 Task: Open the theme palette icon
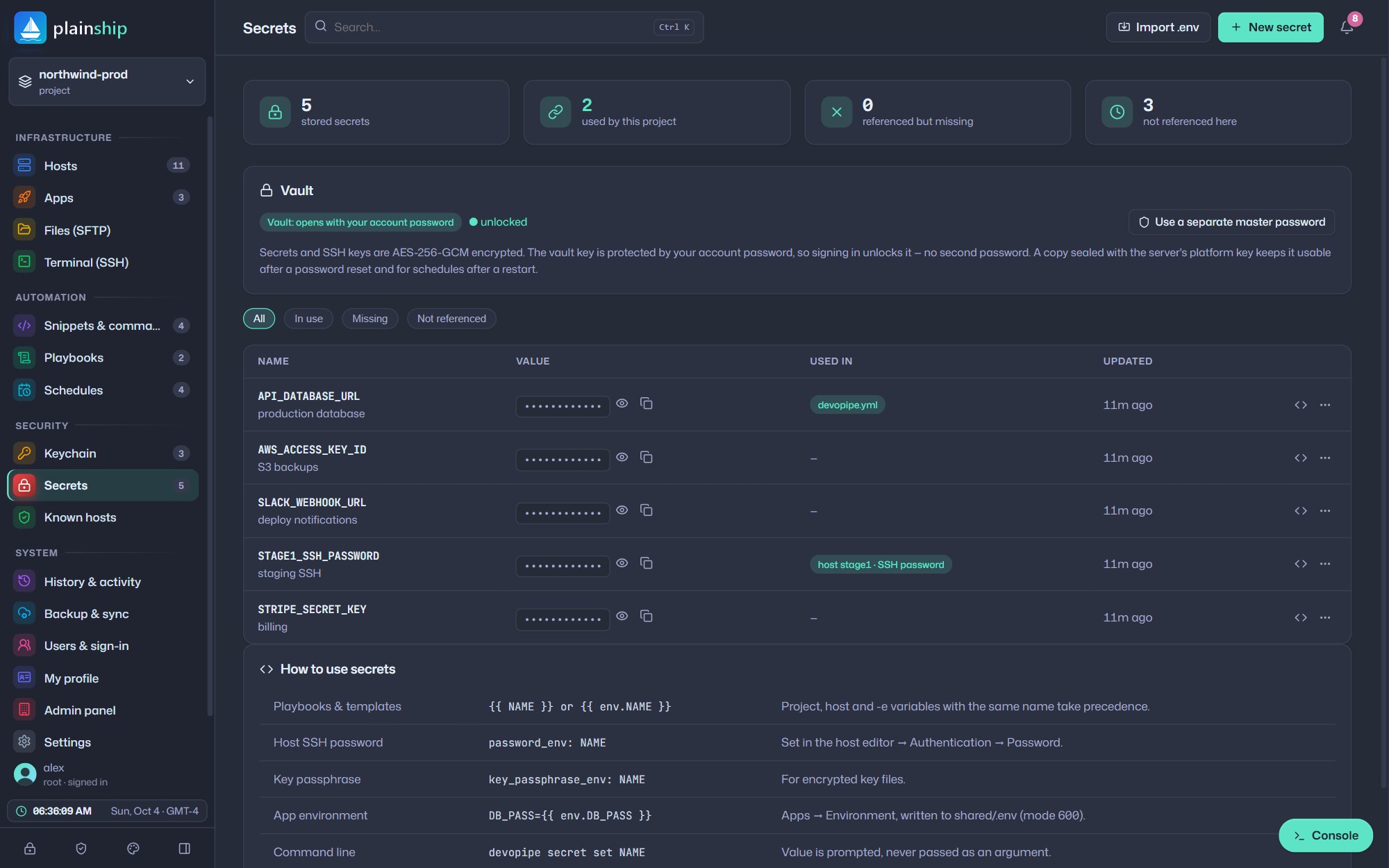(x=133, y=849)
